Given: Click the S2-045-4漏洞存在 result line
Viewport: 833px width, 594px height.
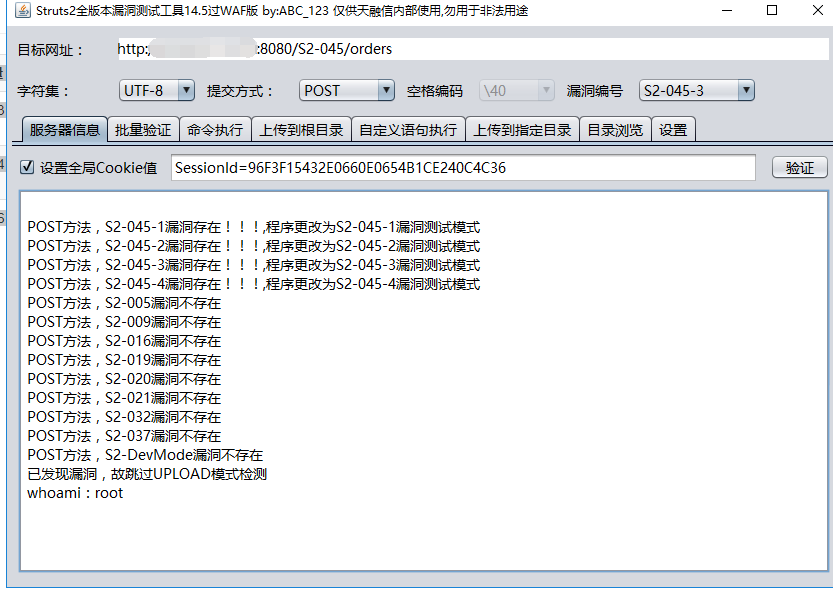Looking at the screenshot, I should pos(254,284).
